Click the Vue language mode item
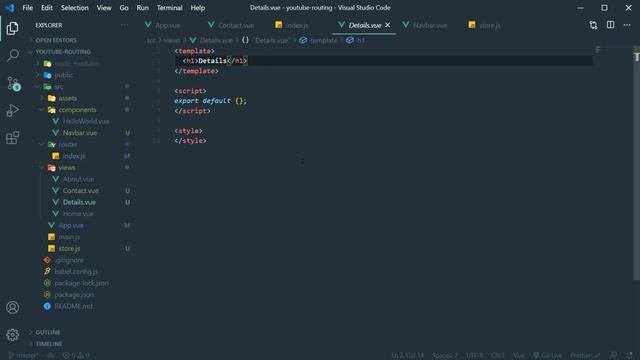Screen dimensions: 640x360 click(x=519, y=356)
